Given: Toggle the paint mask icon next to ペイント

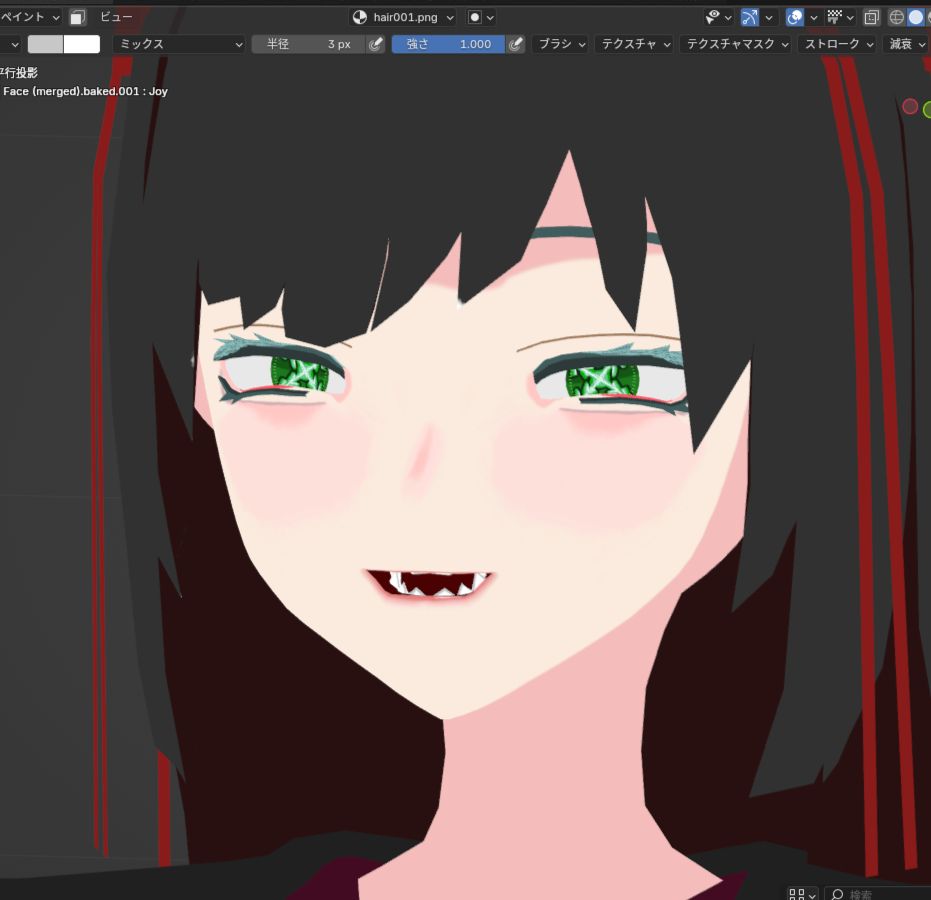Looking at the screenshot, I should tap(77, 17).
